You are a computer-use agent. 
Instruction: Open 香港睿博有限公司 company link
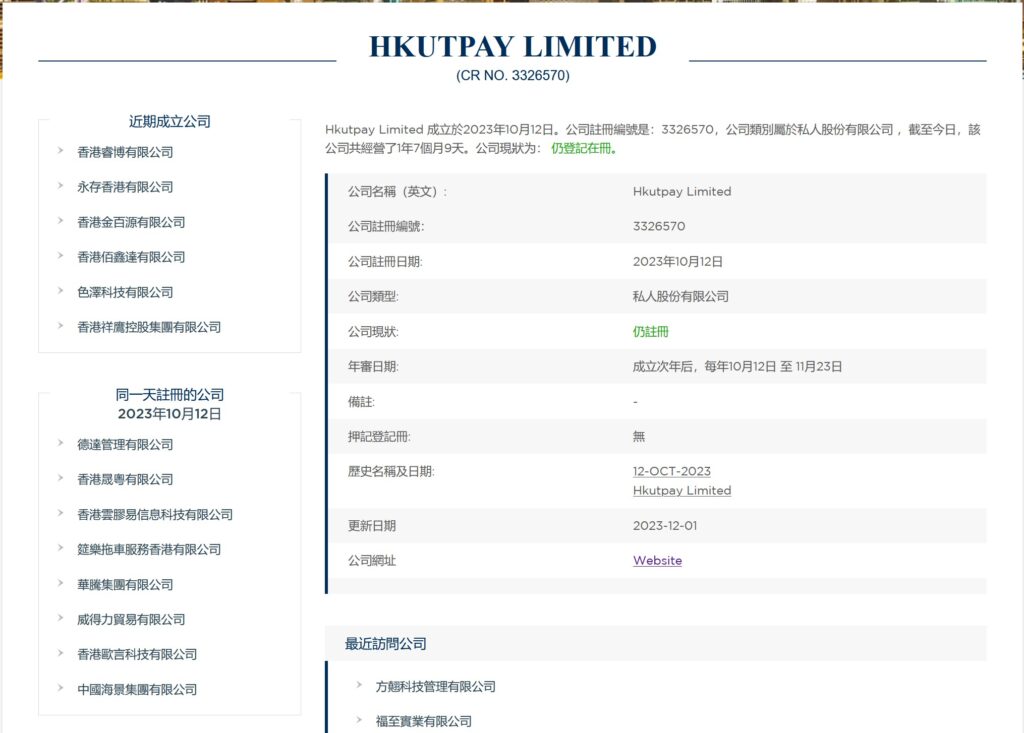pos(125,152)
